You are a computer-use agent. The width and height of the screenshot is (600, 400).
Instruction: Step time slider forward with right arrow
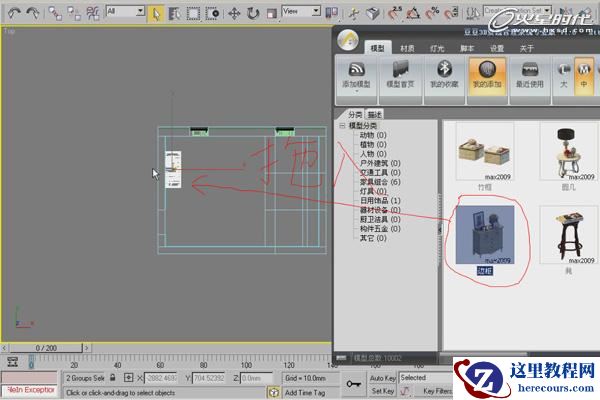click(x=86, y=348)
